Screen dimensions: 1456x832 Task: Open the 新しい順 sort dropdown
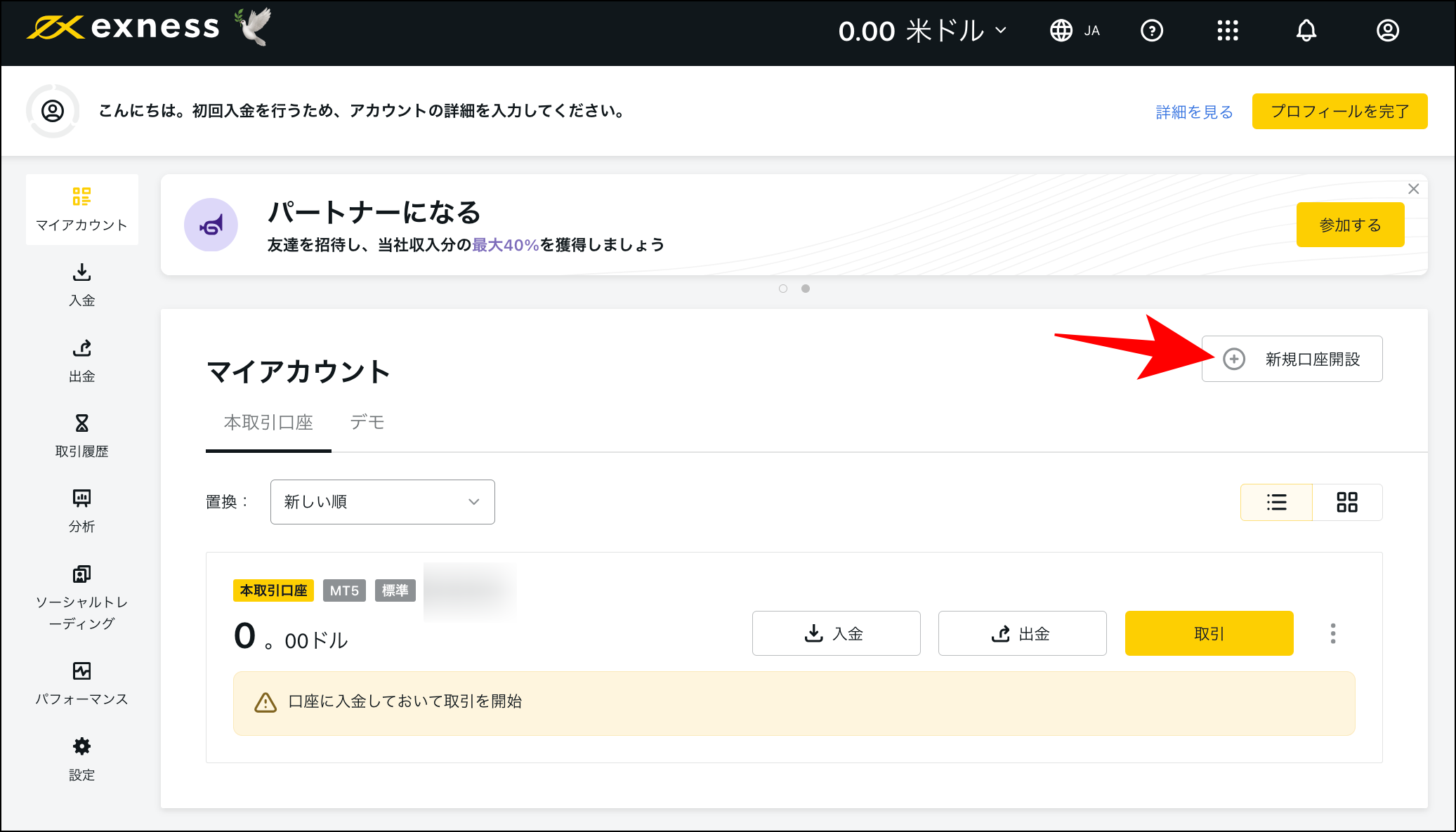[382, 501]
